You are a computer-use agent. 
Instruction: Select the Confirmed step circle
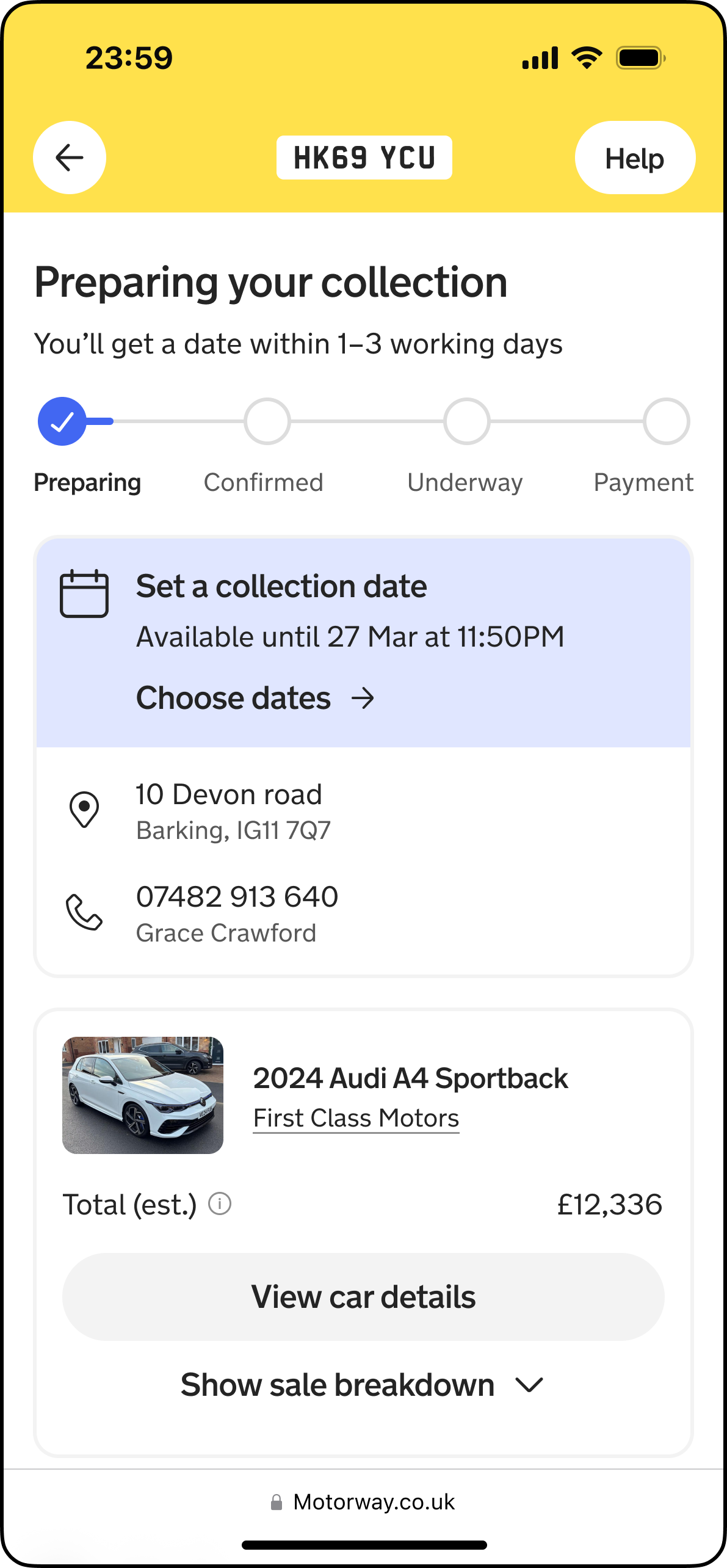pyautogui.click(x=267, y=421)
